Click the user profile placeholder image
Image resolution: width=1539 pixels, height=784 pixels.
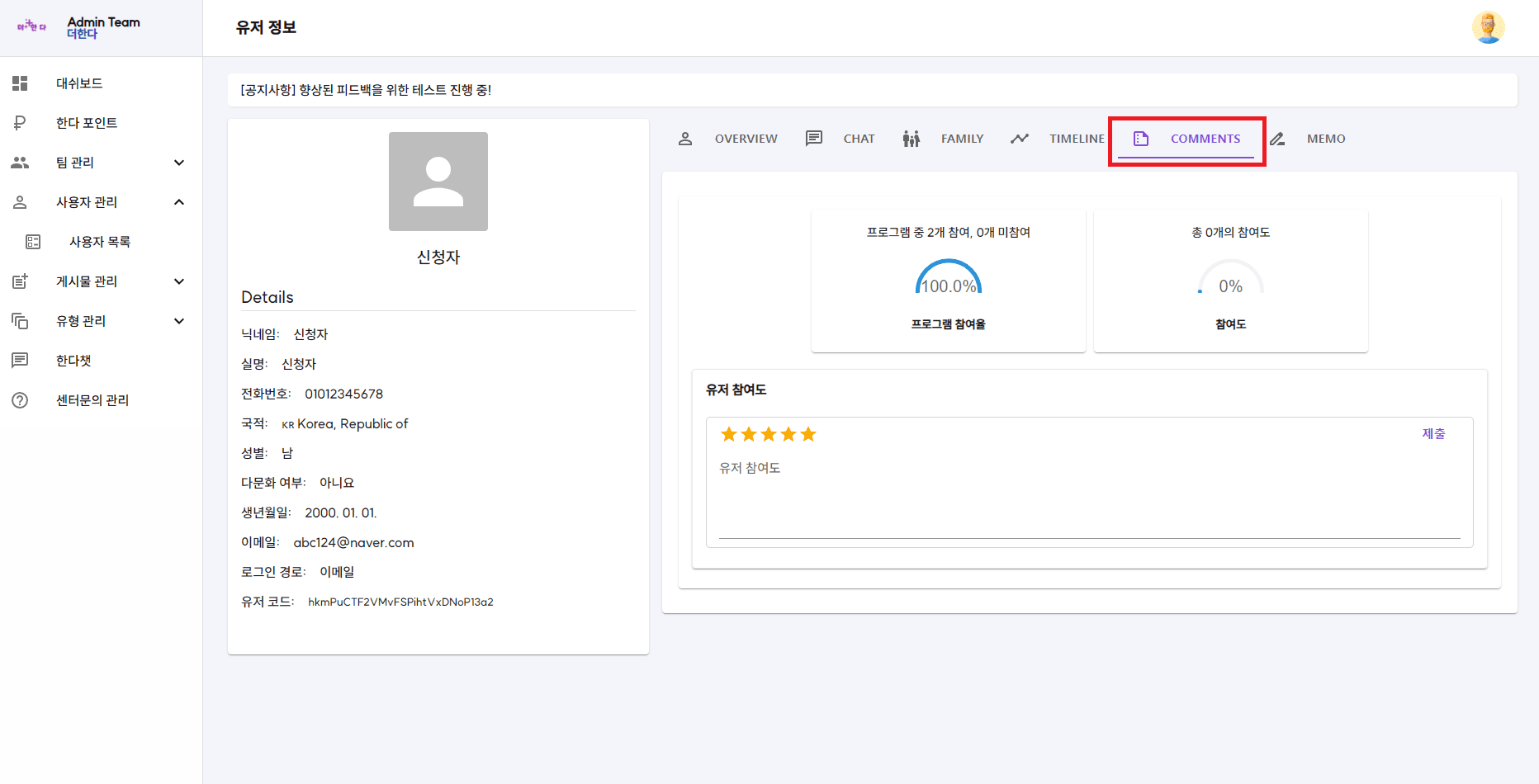coord(438,182)
